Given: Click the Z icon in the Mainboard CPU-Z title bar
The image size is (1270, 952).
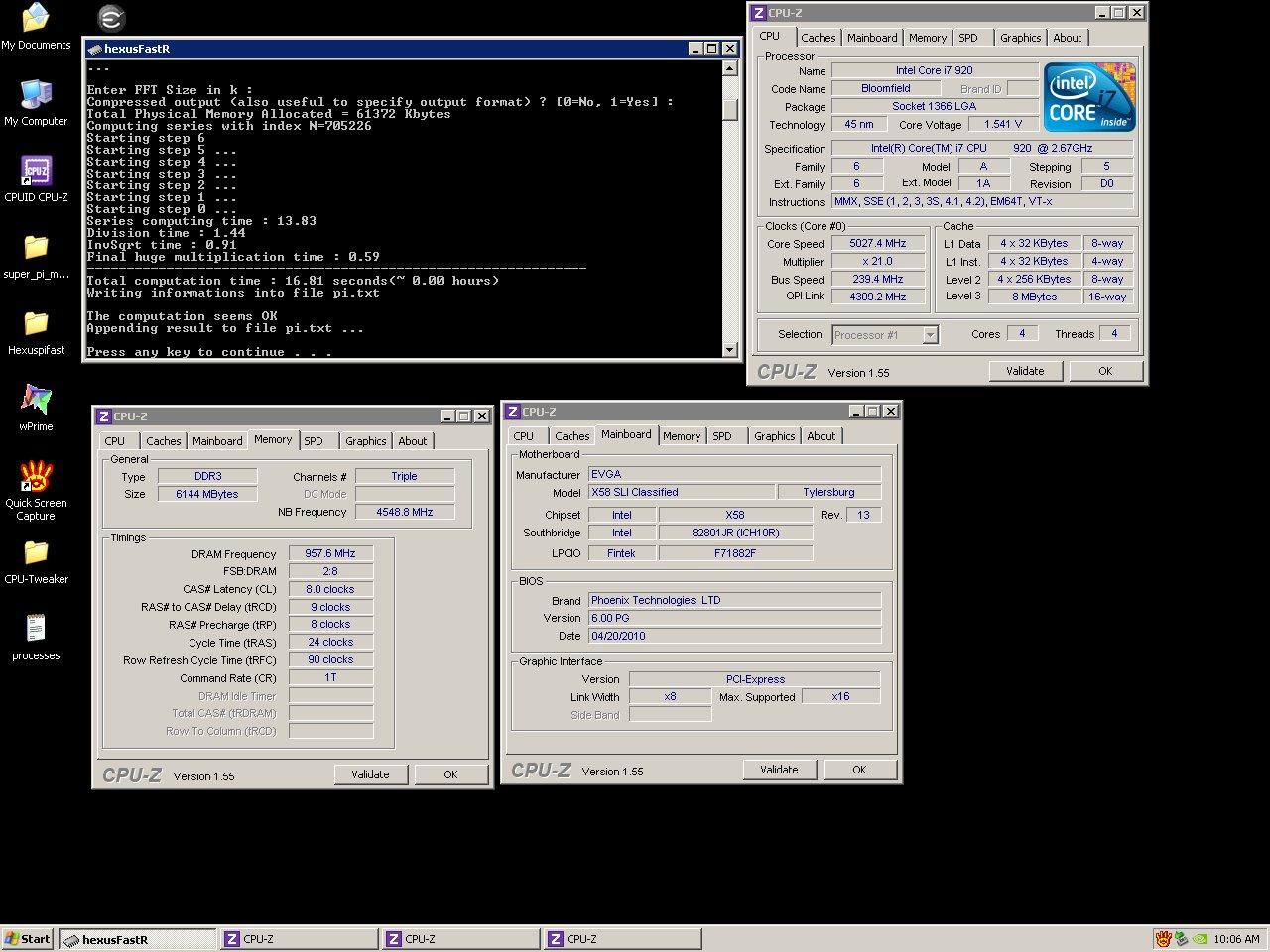Looking at the screenshot, I should 513,412.
